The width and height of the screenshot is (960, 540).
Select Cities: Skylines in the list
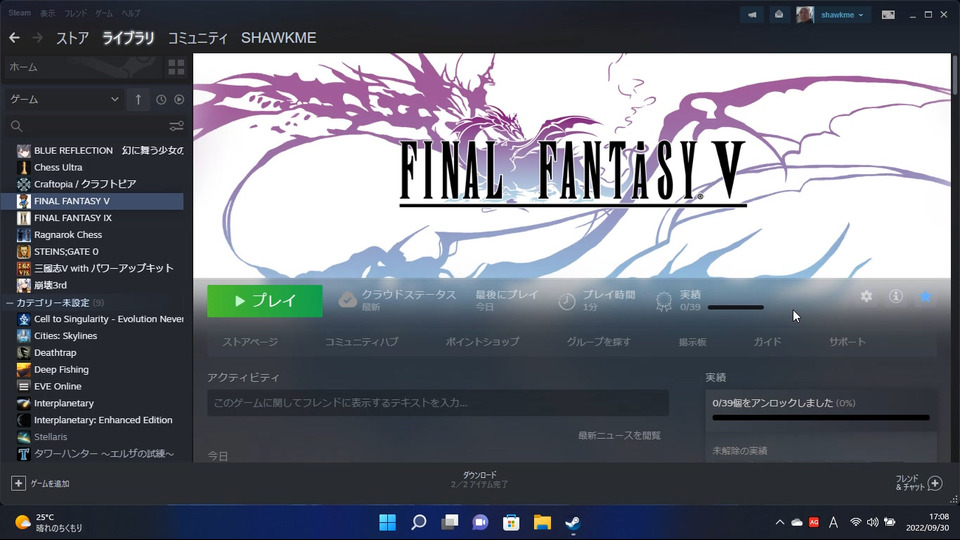65,336
